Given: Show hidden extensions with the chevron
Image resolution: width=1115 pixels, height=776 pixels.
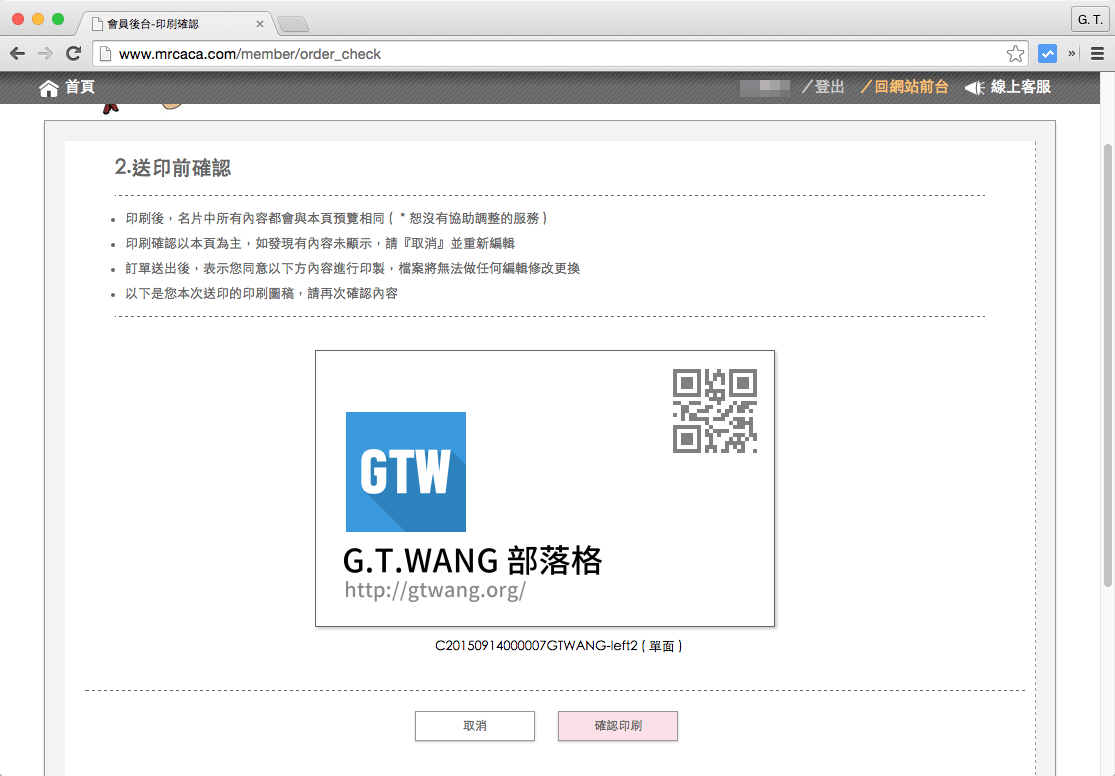Looking at the screenshot, I should tap(1072, 54).
